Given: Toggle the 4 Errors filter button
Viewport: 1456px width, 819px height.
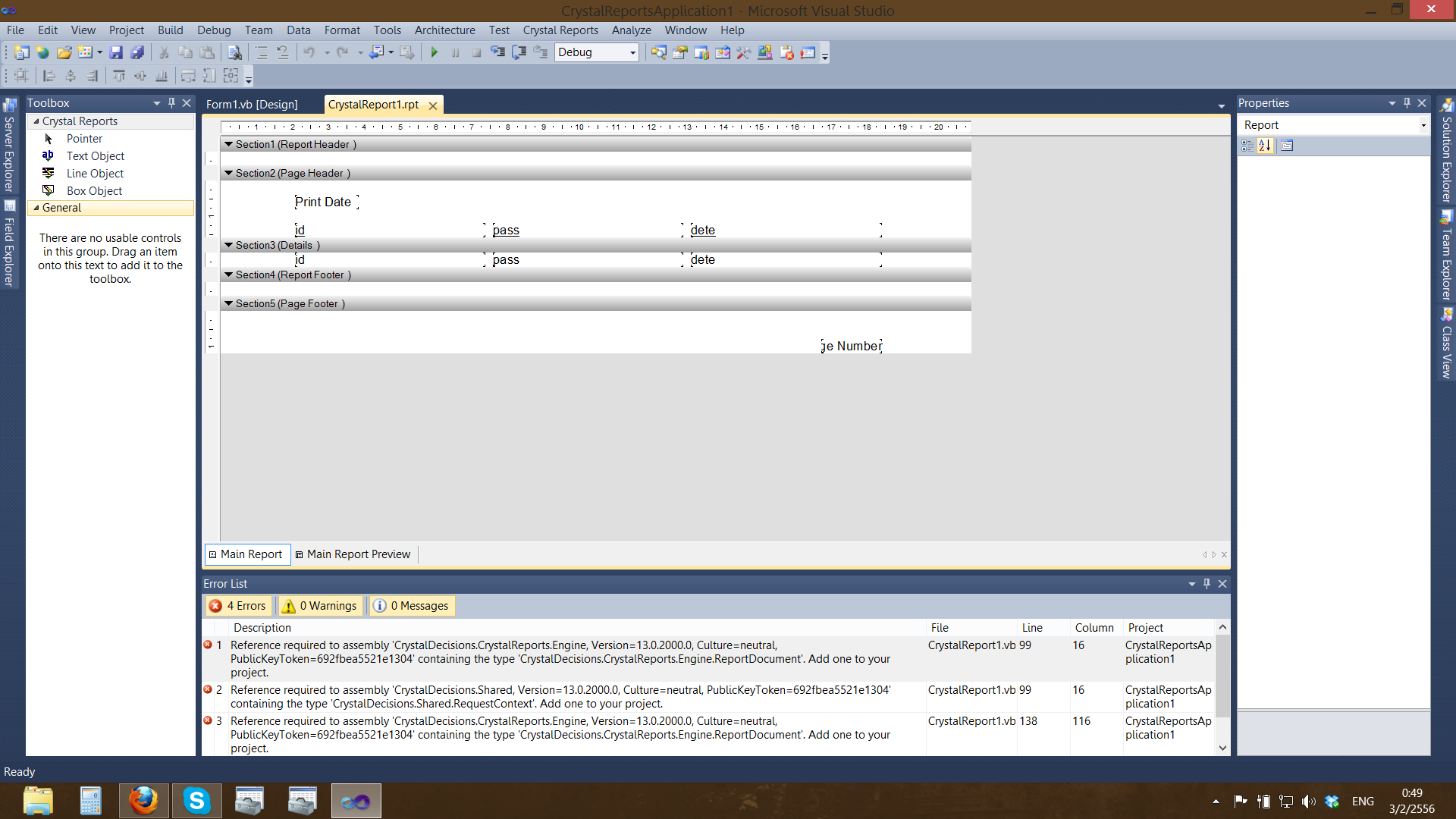Looking at the screenshot, I should tap(238, 606).
